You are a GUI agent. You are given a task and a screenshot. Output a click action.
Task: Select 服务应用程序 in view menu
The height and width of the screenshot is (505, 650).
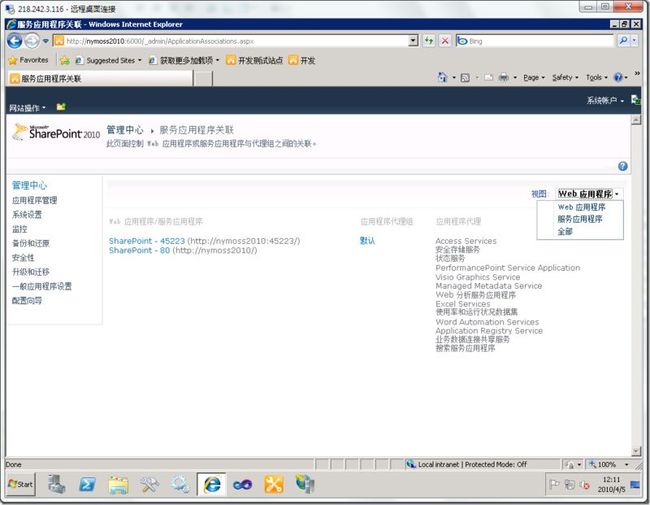click(580, 219)
